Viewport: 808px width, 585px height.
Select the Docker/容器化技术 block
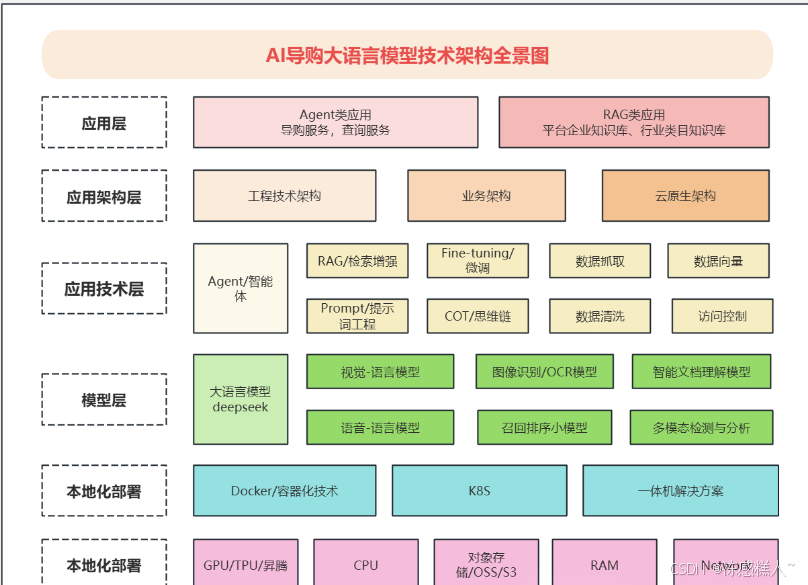285,491
